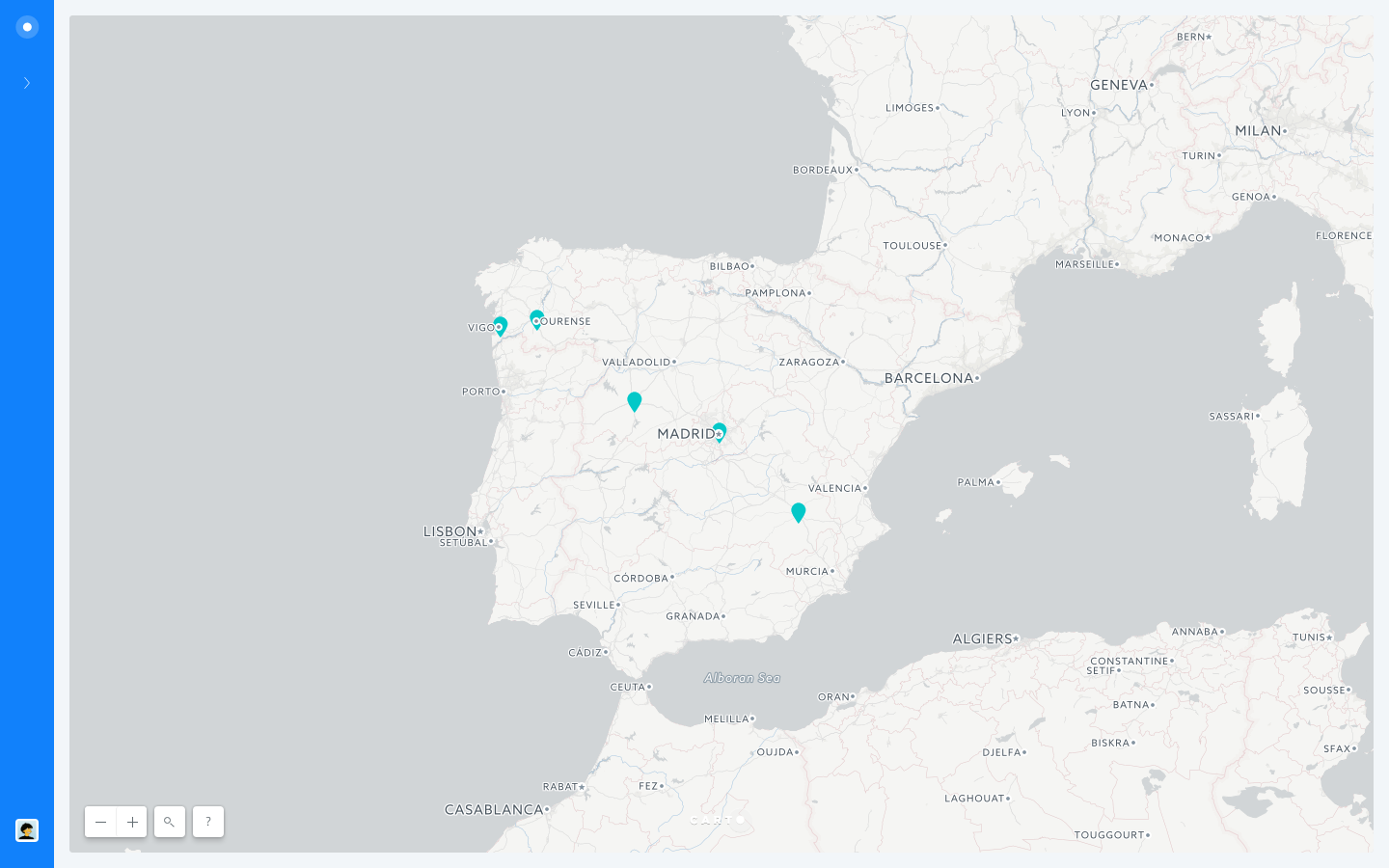Click the ZARAGOZA city label
The image size is (1389, 868).
tap(809, 363)
